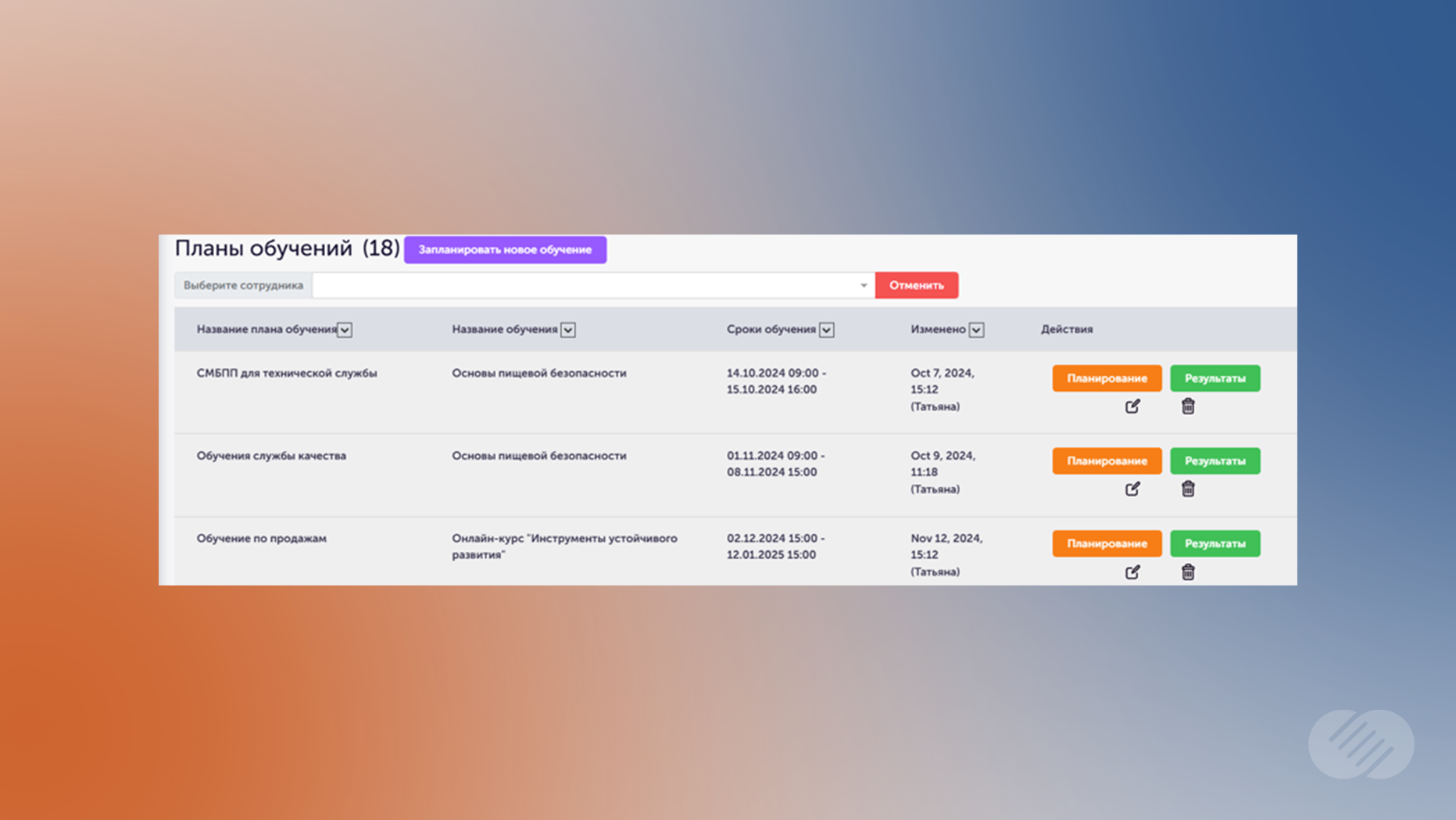
Task: Expand Сроки обучения column filter
Action: coord(826,330)
